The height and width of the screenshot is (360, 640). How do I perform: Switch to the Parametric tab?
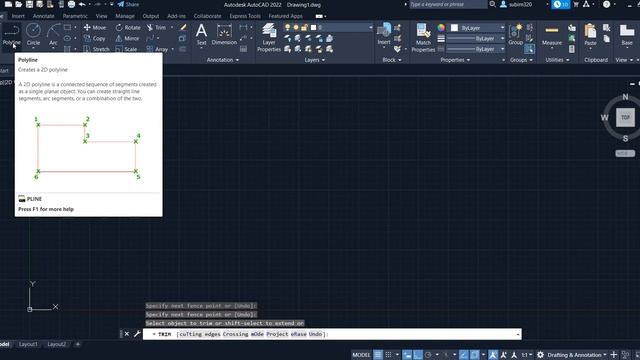75,16
